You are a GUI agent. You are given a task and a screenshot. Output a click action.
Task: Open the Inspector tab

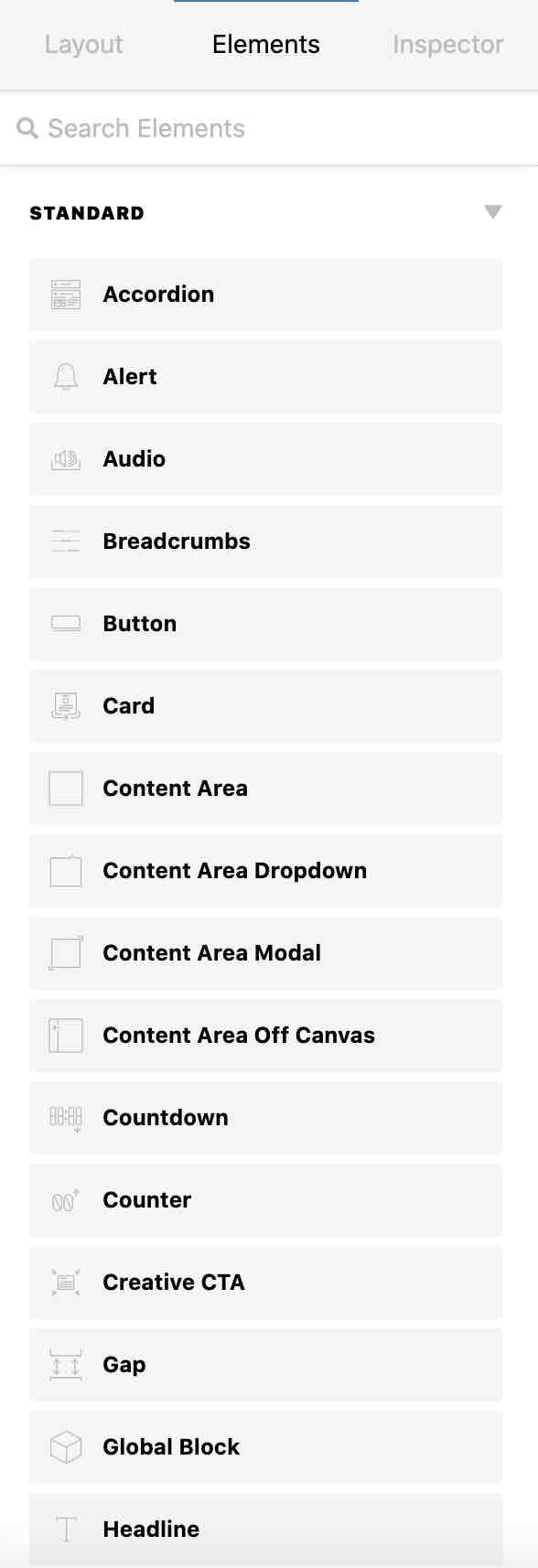point(447,44)
